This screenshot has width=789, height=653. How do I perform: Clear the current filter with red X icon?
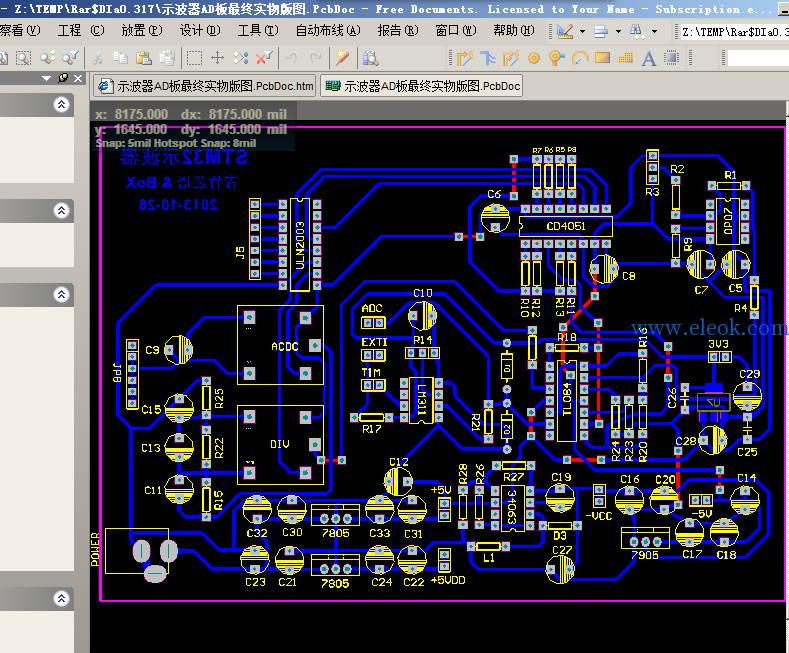pos(264,58)
